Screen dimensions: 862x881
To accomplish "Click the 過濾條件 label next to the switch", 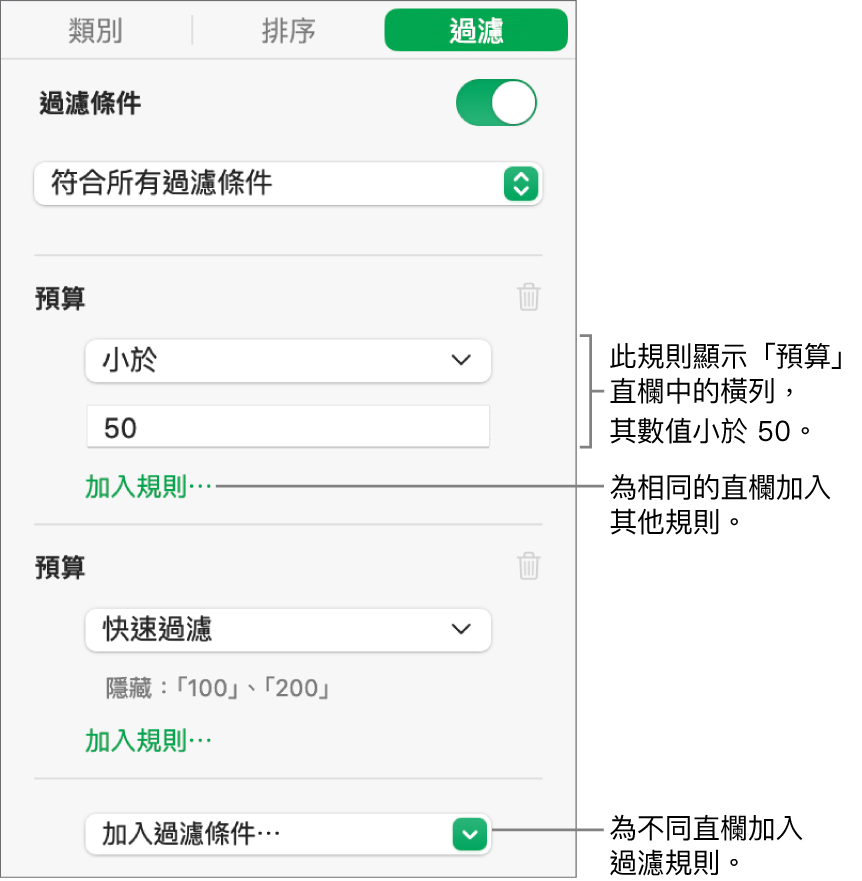I will (x=90, y=104).
